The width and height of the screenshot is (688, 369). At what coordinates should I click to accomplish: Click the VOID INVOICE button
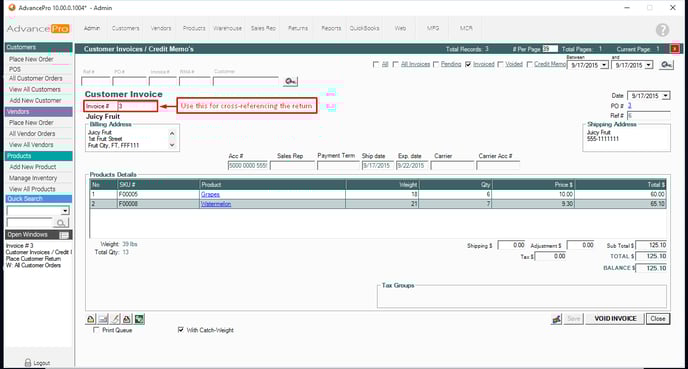click(615, 319)
